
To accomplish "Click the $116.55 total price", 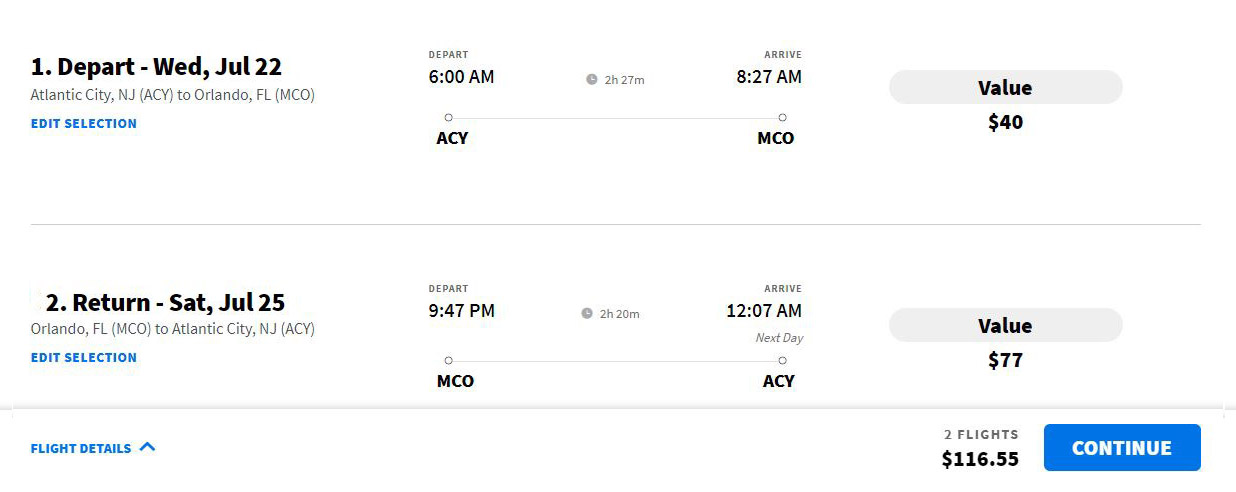I will click(x=980, y=459).
